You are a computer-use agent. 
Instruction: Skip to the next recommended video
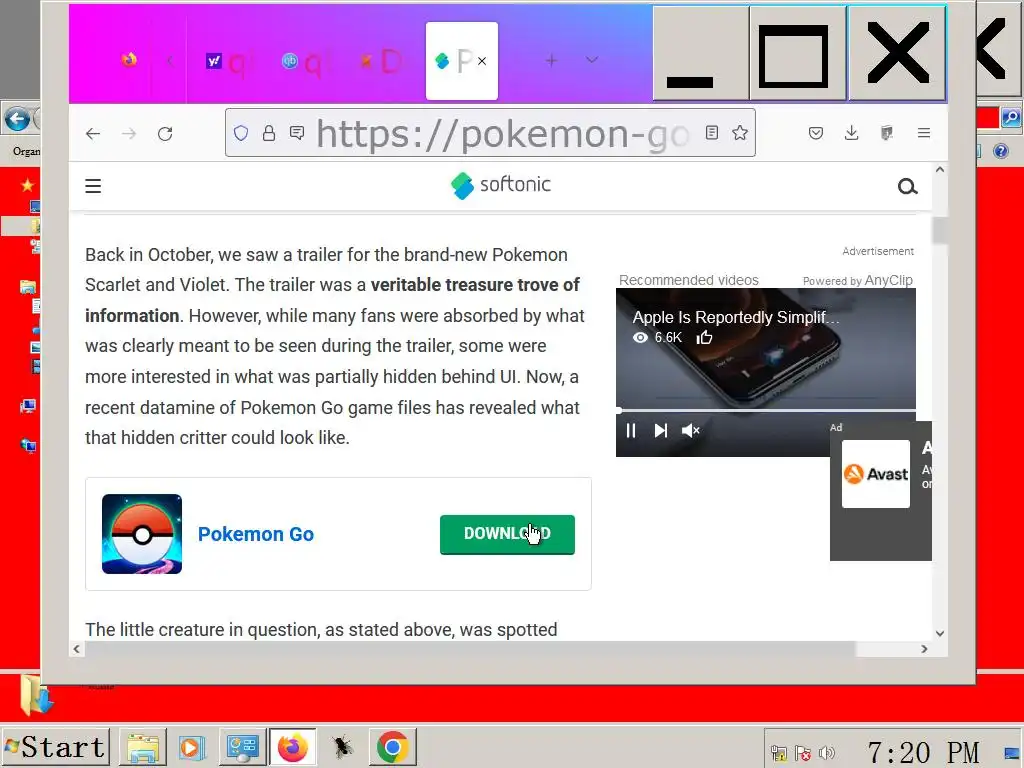(661, 430)
